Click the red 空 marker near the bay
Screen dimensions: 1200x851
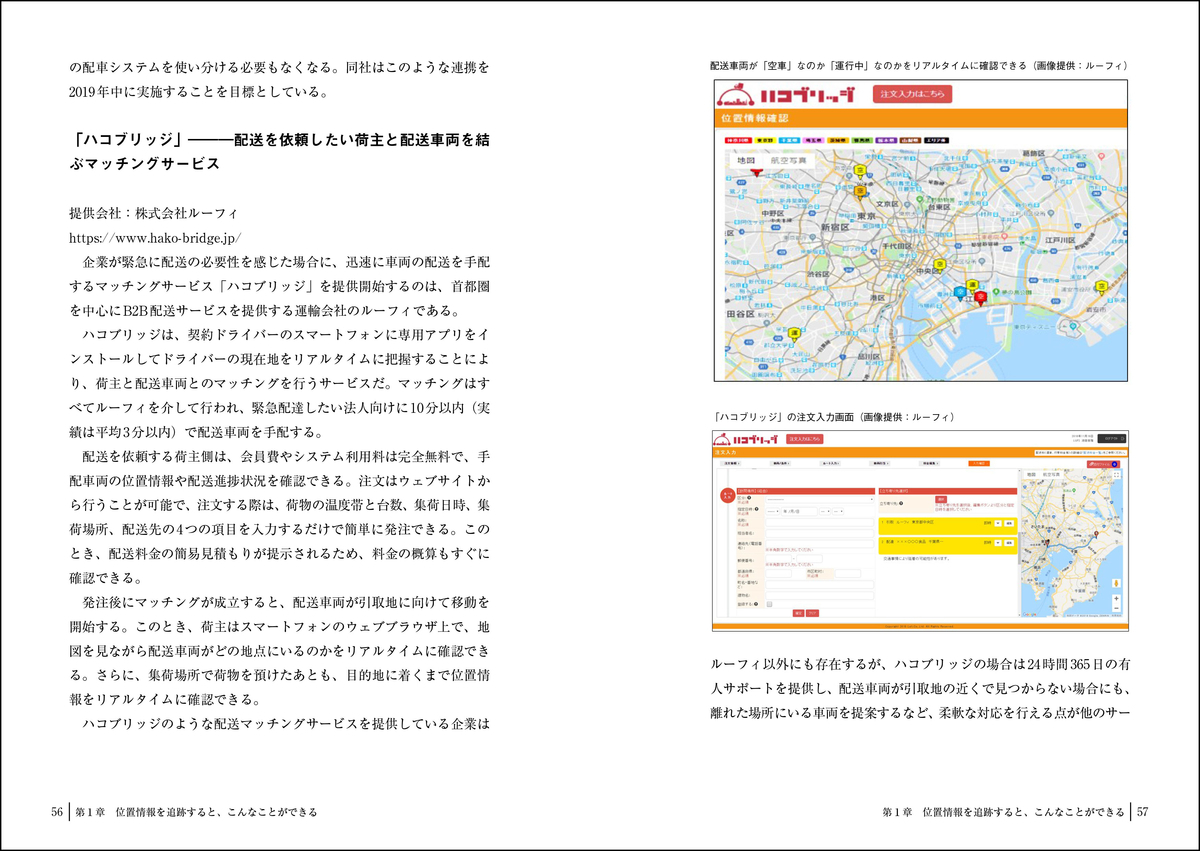click(x=980, y=297)
